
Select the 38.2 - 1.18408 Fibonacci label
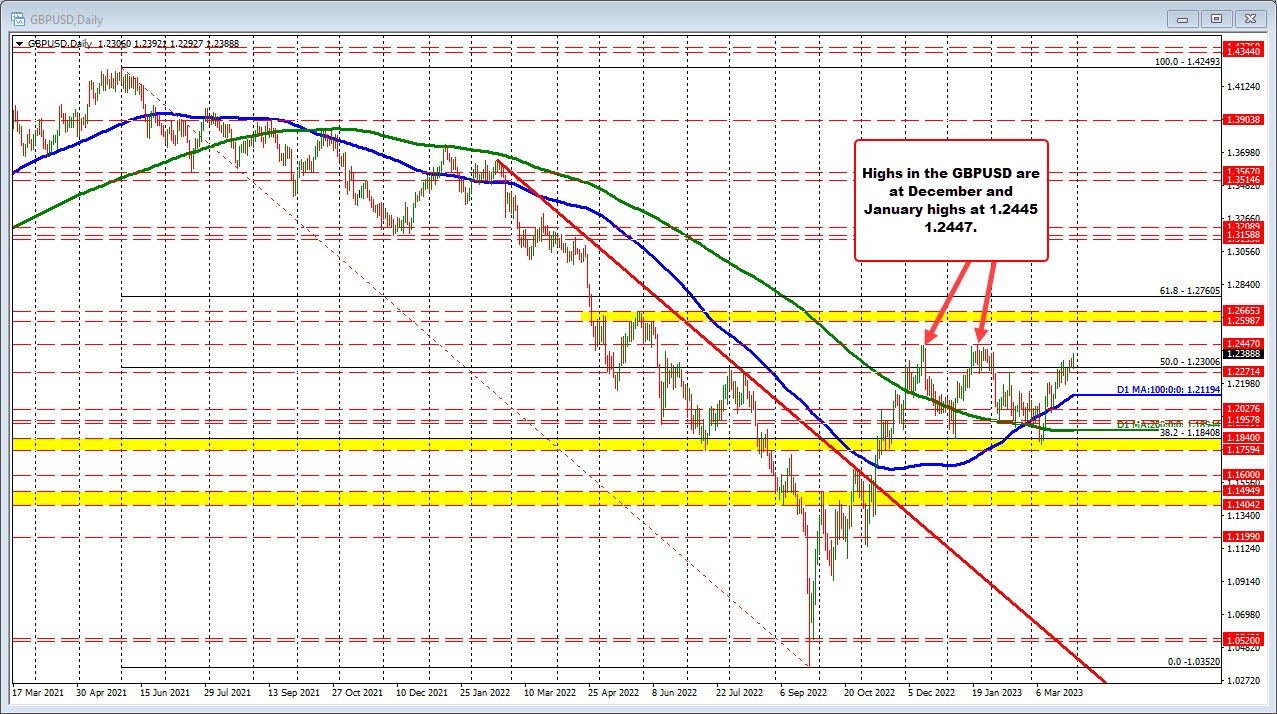pyautogui.click(x=1186, y=433)
